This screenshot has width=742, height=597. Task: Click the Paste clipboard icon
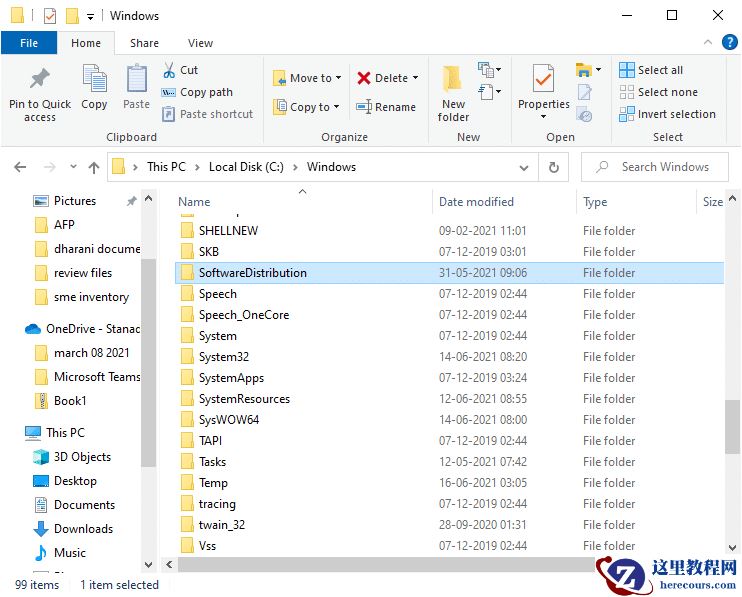point(136,78)
